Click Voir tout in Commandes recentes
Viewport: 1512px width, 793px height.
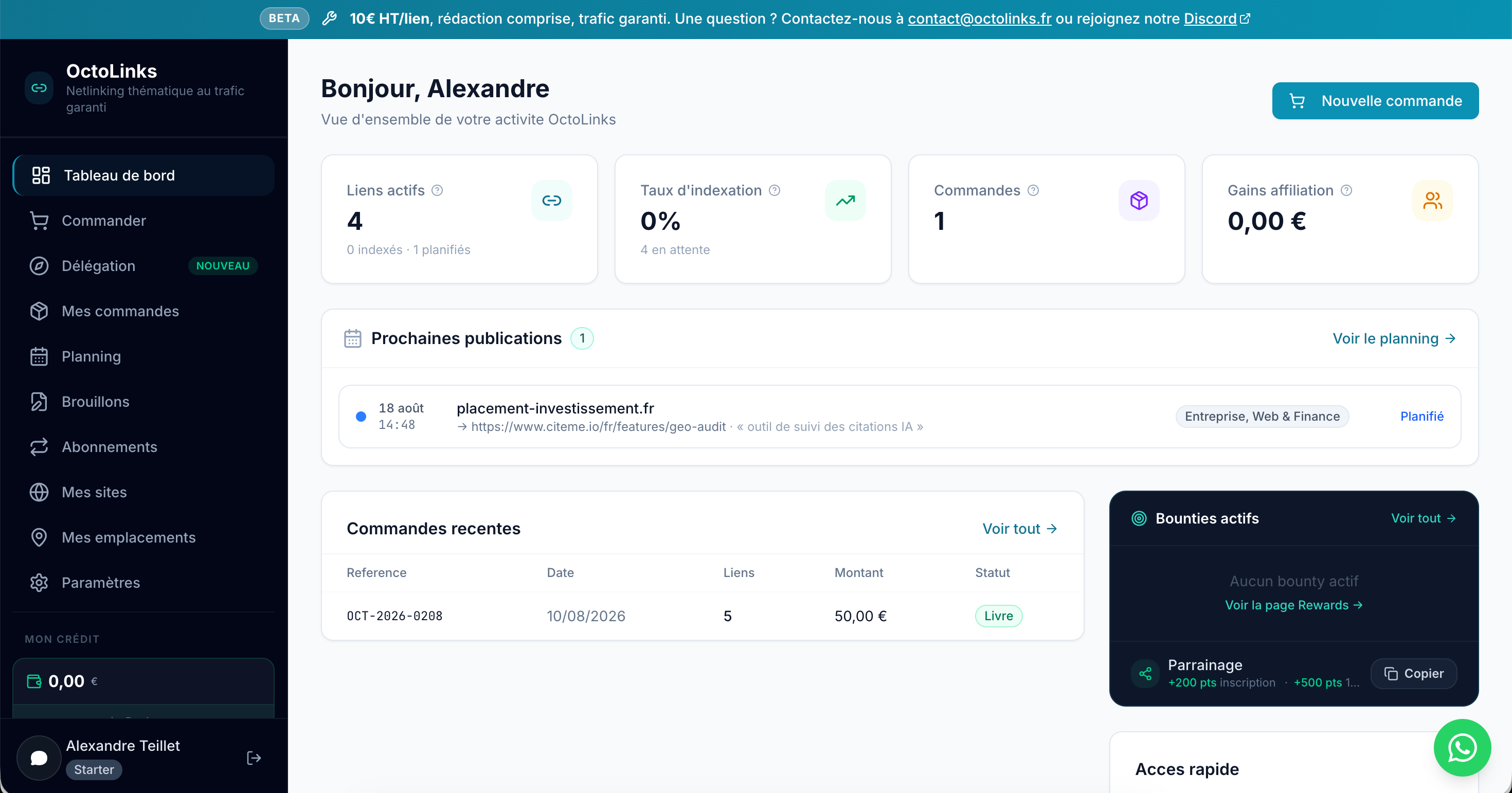1019,529
